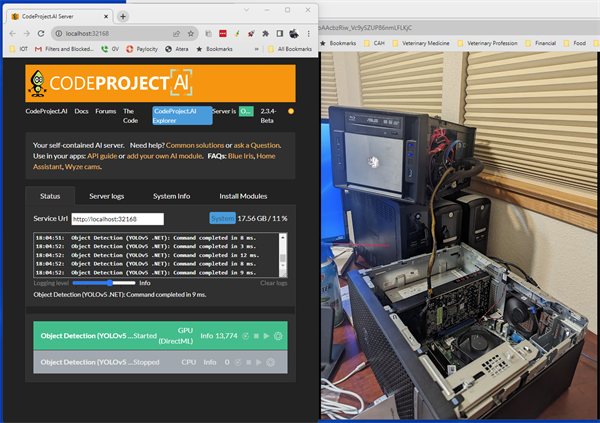The height and width of the screenshot is (423, 600).
Task: Click the rocket extension icon
Action: (x=251, y=34)
